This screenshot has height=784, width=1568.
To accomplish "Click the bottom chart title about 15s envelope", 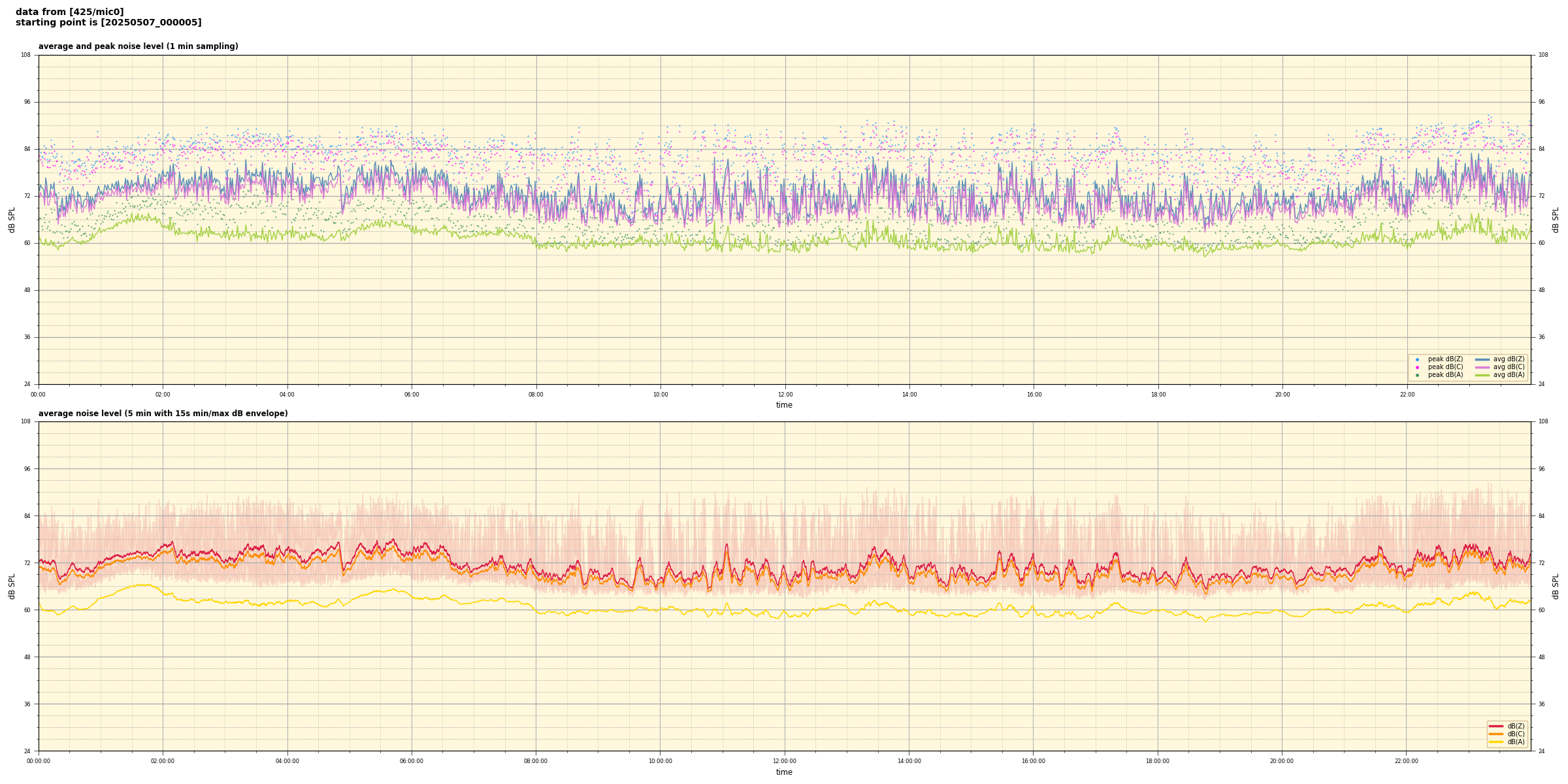I will pyautogui.click(x=163, y=414).
